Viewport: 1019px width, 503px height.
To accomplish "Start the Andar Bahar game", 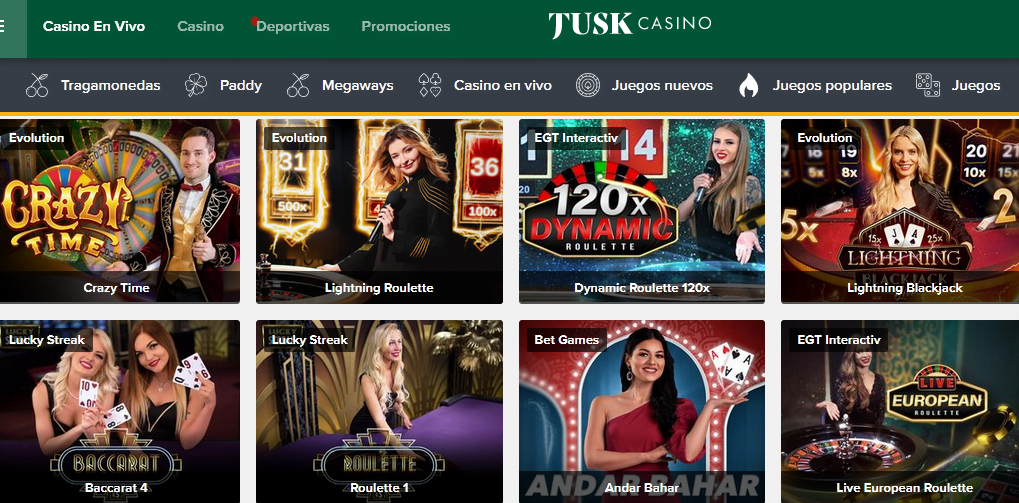I will (641, 411).
